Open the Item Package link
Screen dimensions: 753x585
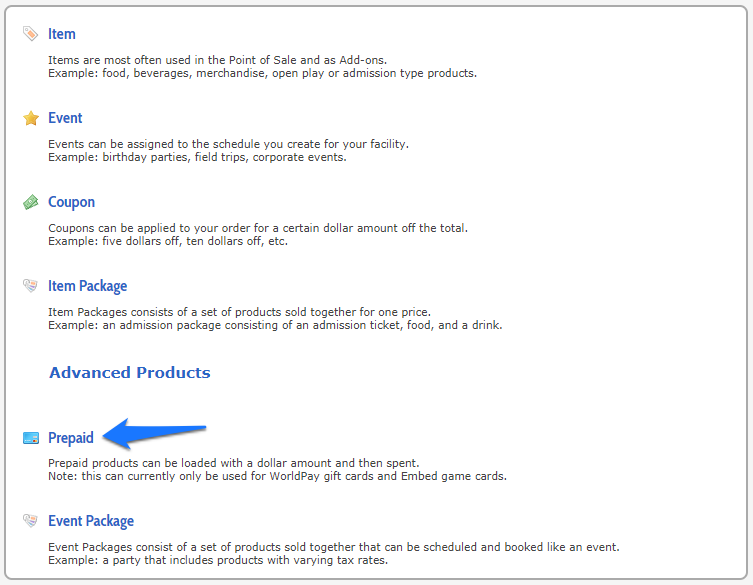(x=87, y=286)
